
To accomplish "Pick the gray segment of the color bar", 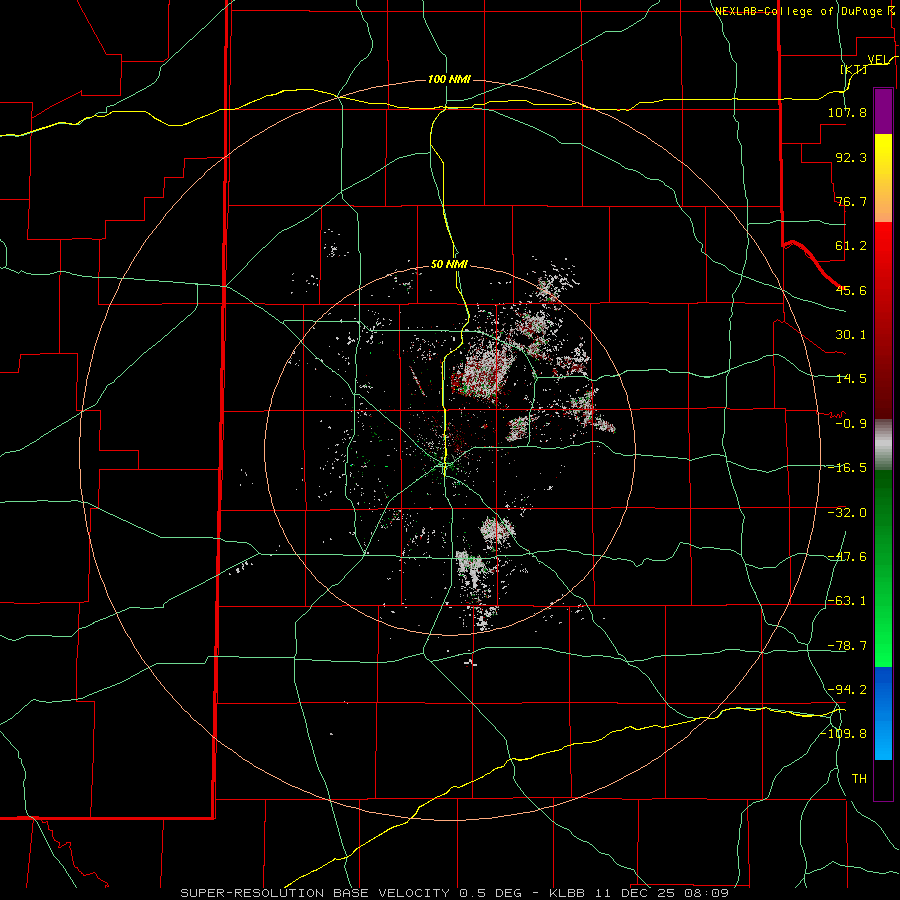I will pos(883,445).
